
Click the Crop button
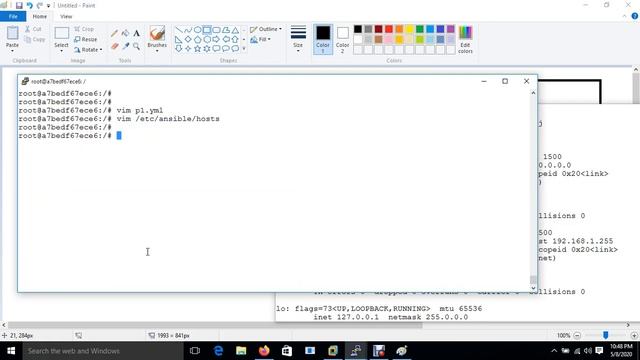pyautogui.click(x=84, y=29)
